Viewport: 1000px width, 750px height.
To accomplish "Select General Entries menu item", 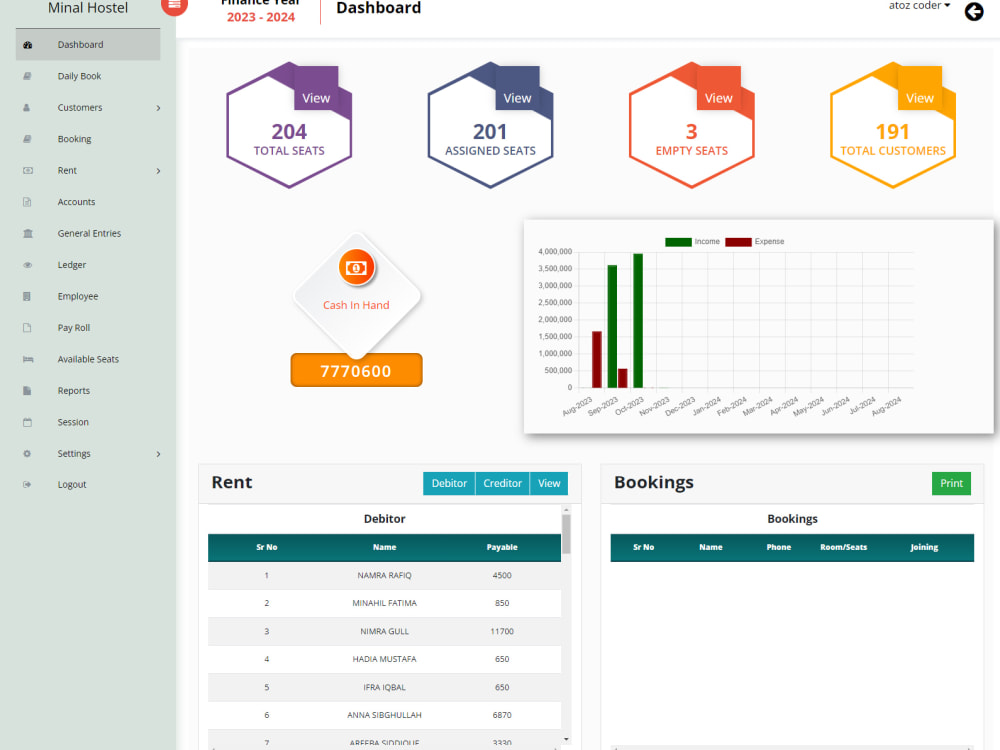I will (x=88, y=233).
